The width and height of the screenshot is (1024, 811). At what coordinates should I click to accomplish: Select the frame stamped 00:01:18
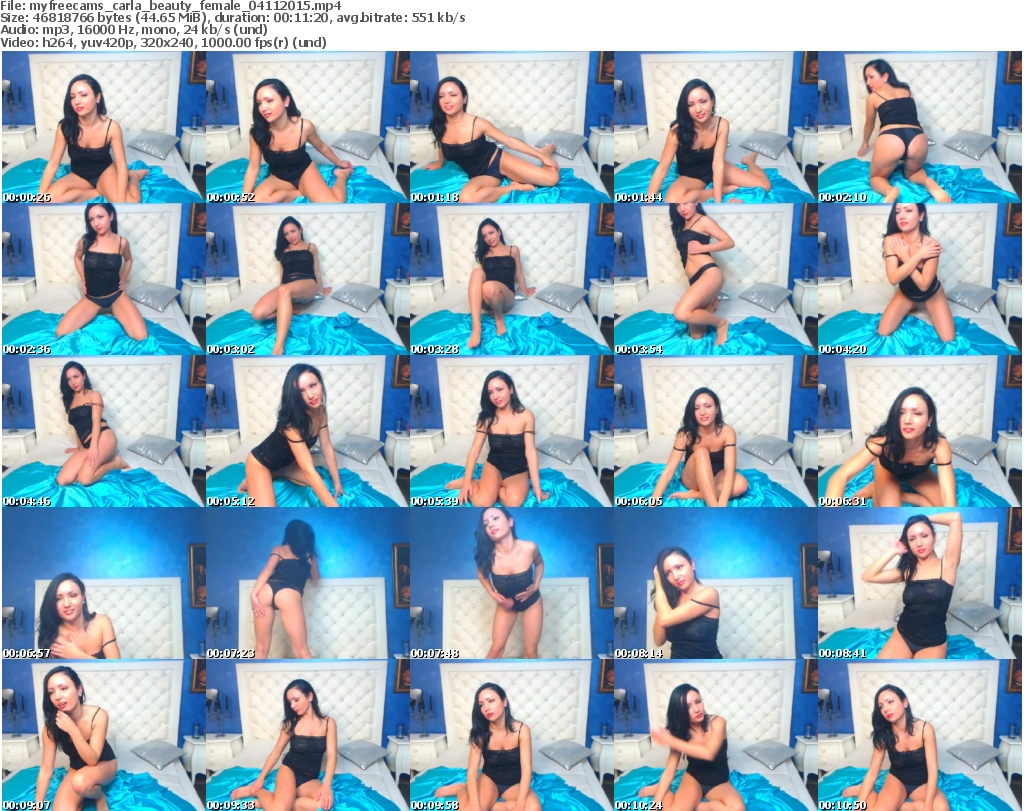click(x=511, y=127)
